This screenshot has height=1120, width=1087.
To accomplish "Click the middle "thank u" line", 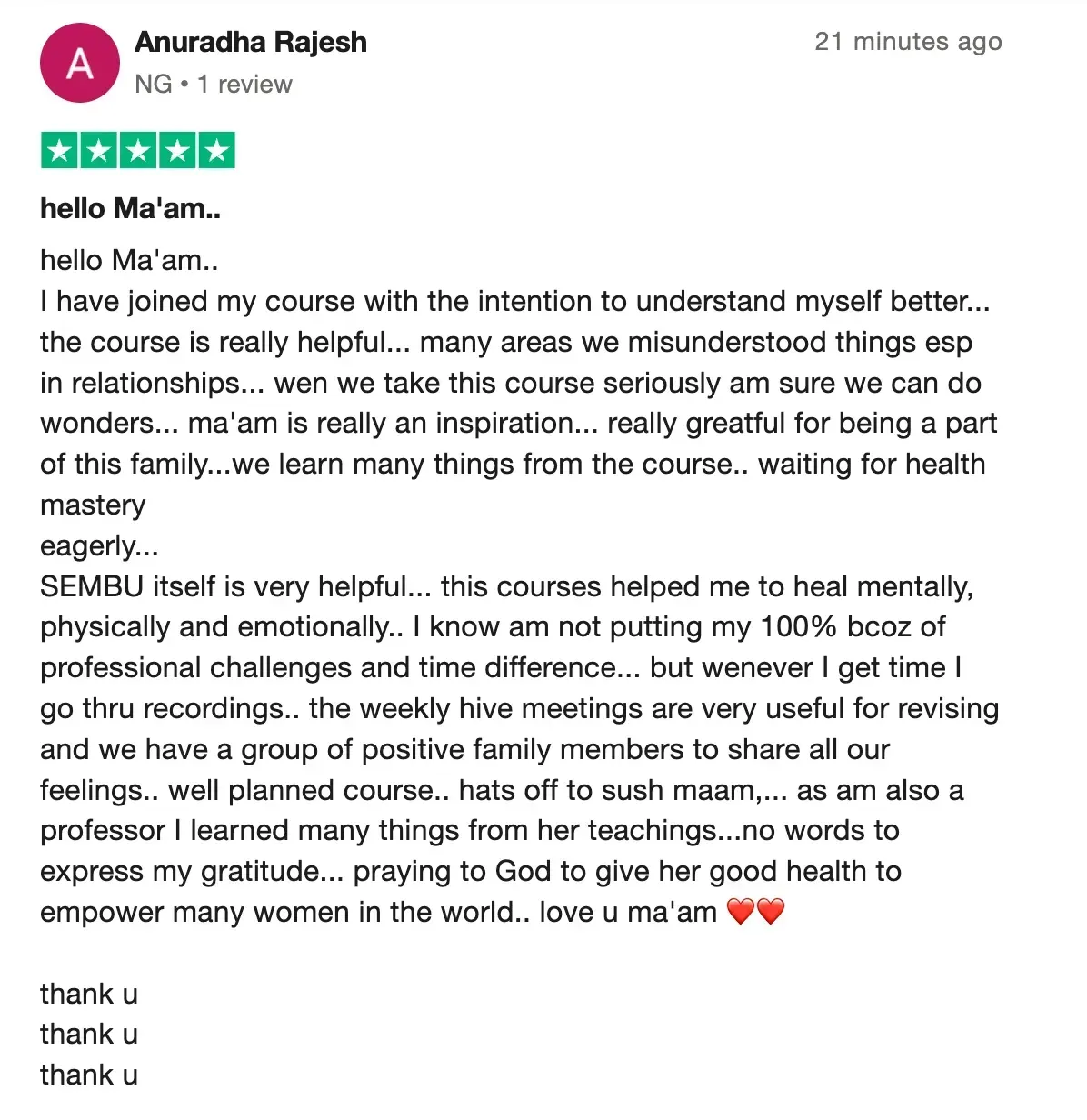I will tap(89, 1035).
